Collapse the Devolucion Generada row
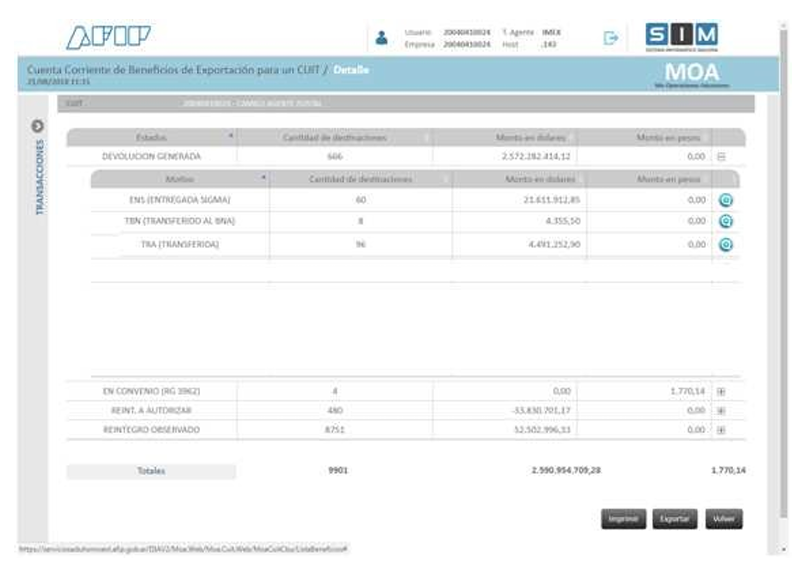 coord(721,157)
